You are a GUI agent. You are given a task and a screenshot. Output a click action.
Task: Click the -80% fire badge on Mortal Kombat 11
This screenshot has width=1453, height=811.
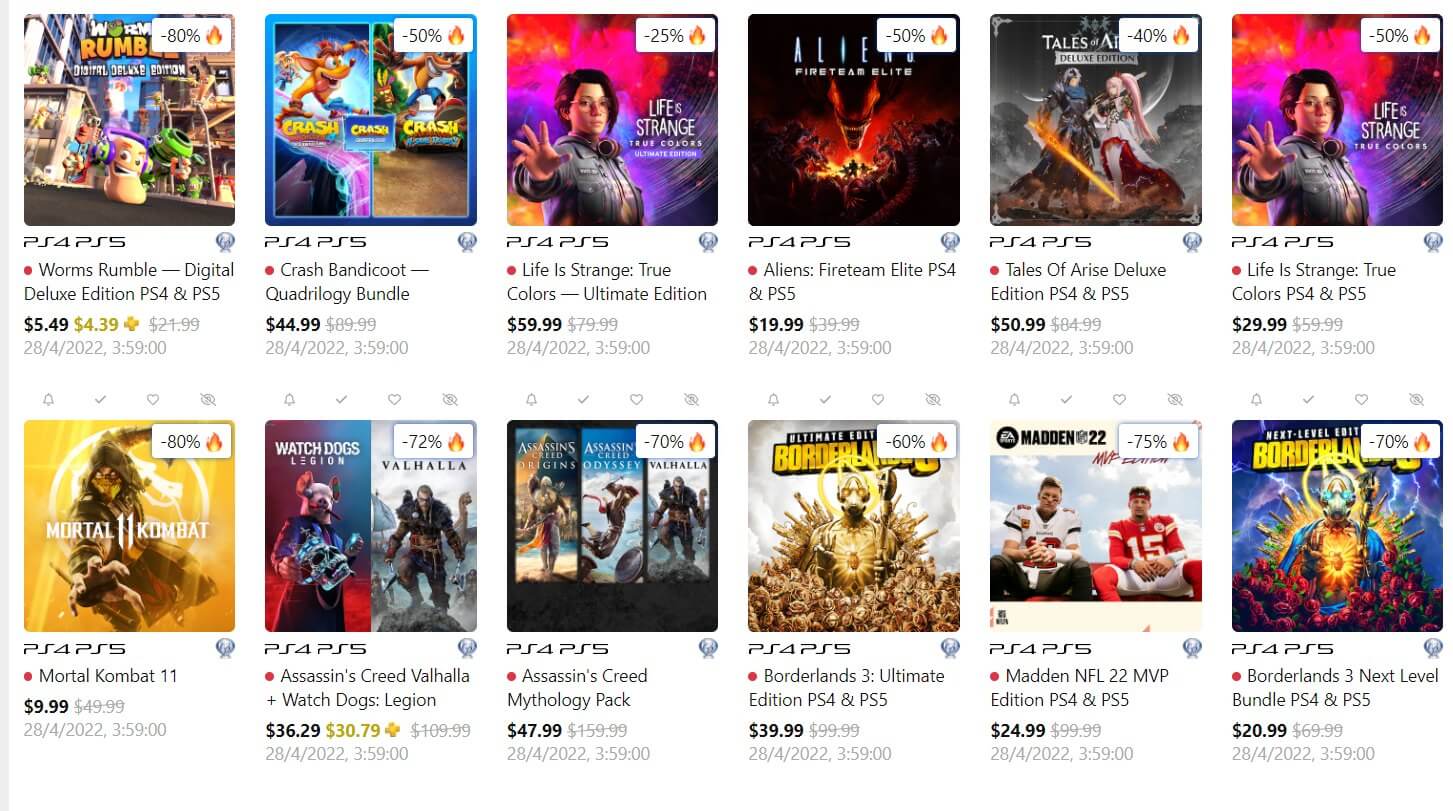point(192,441)
